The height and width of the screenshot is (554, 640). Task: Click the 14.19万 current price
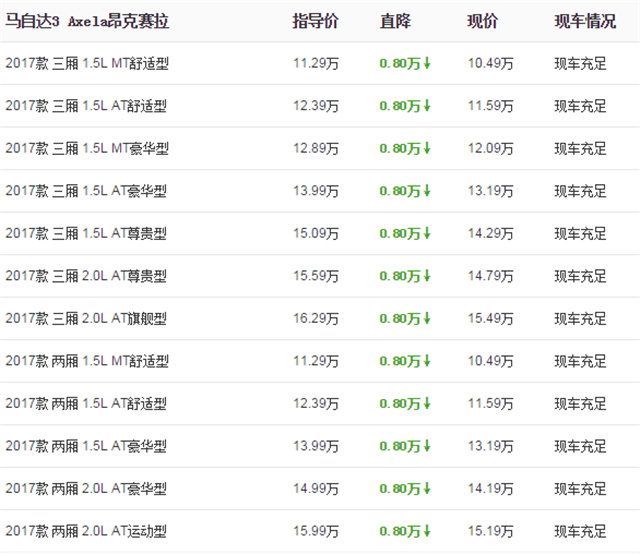(x=491, y=488)
